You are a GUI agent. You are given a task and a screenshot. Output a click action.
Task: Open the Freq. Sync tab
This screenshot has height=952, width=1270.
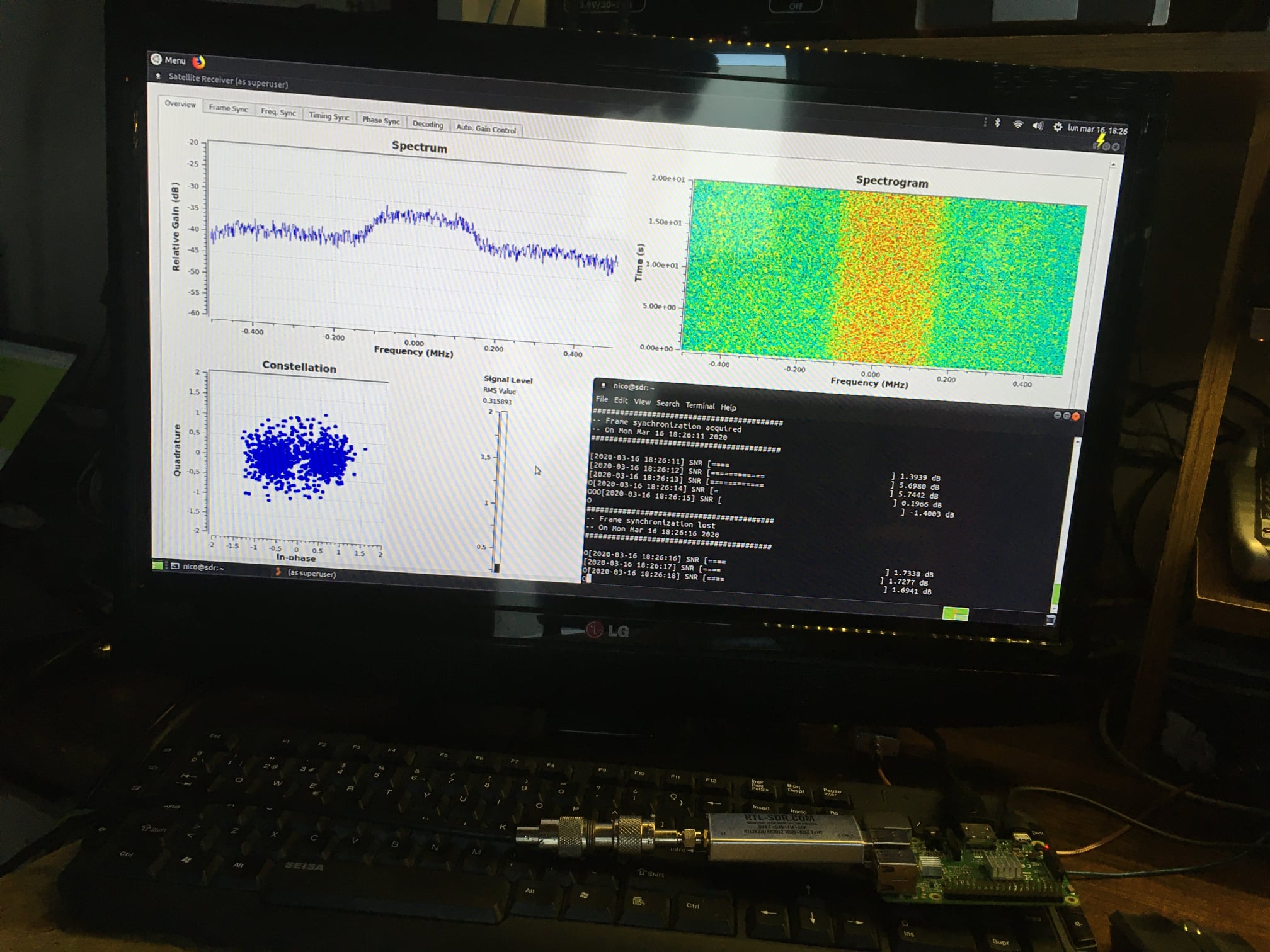click(x=278, y=112)
